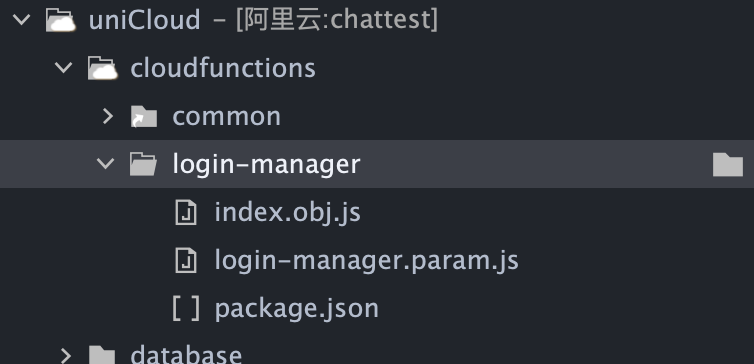Collapse the cloudfunctions folder chevron

[x=63, y=67]
